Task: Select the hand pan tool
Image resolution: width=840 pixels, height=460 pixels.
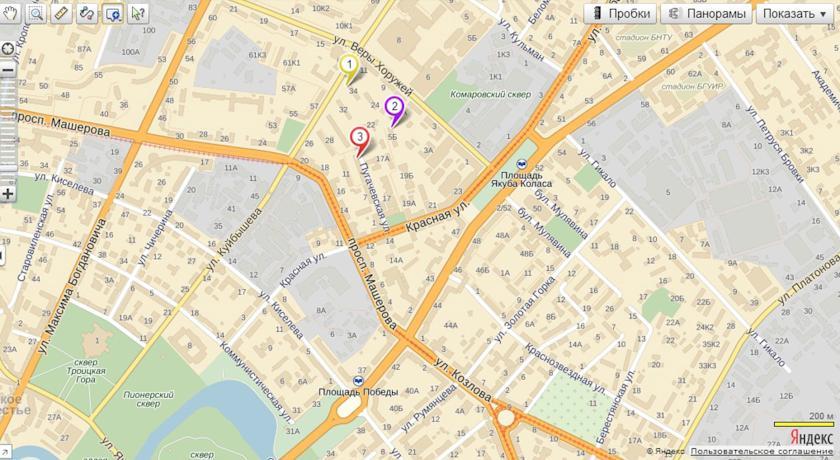Action: tap(10, 13)
